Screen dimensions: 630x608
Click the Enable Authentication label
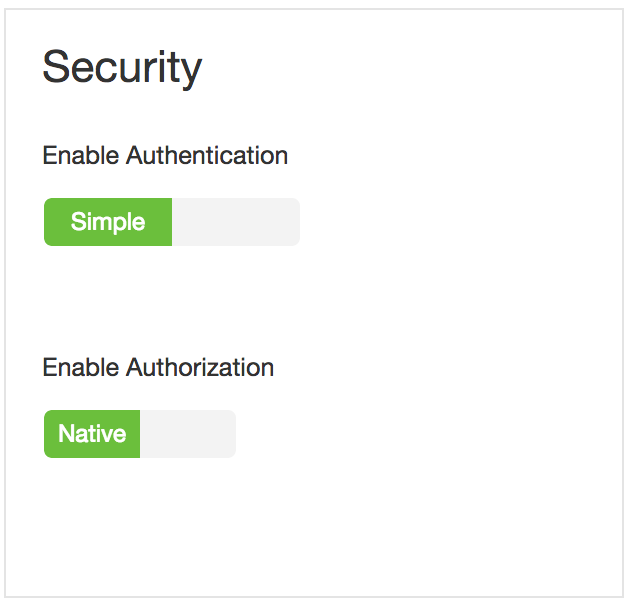pos(165,156)
